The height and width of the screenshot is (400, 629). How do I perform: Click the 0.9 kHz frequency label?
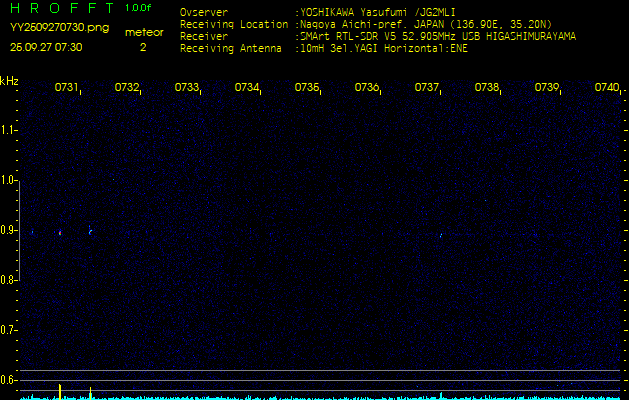click(x=7, y=230)
